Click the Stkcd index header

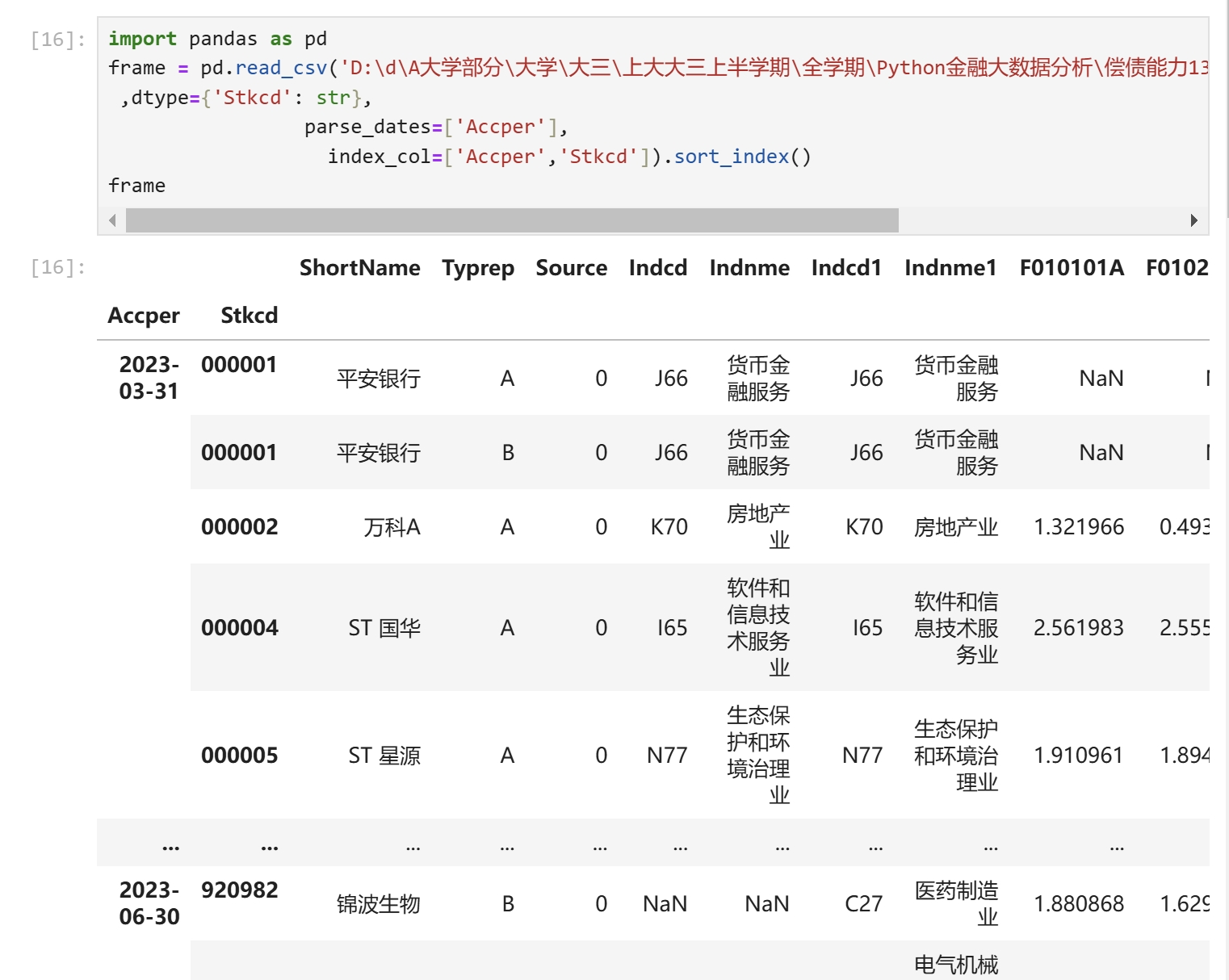click(249, 316)
